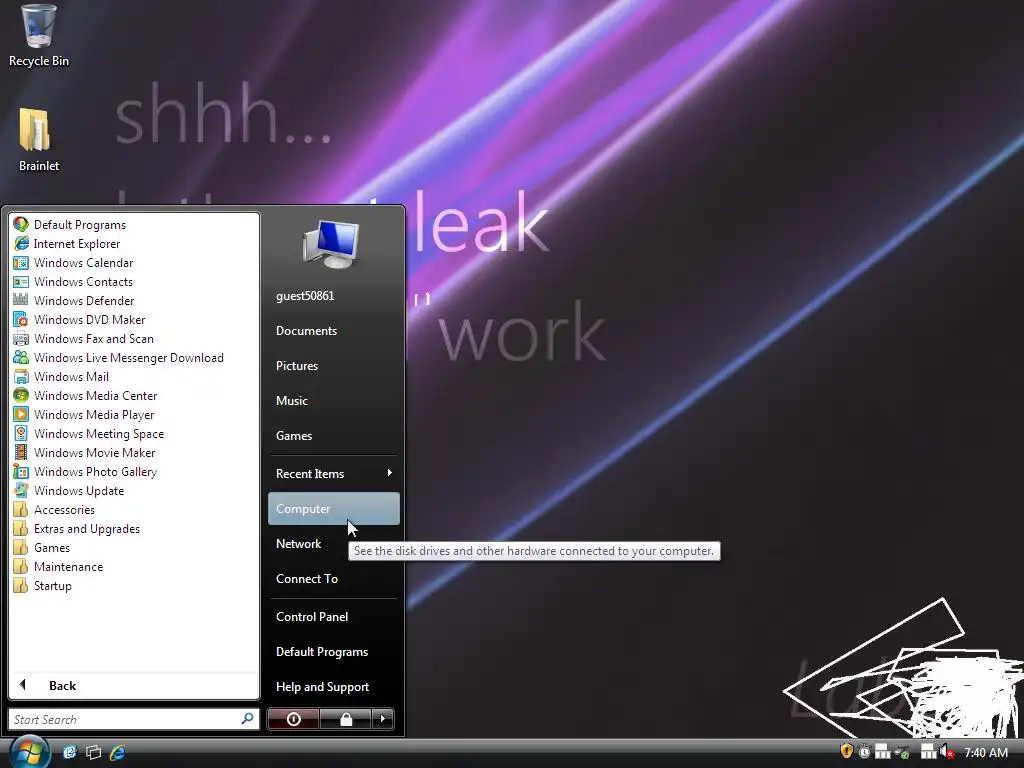Screen dimensions: 1024x768
Task: Launch Windows Media Player
Action: (x=135, y=414)
